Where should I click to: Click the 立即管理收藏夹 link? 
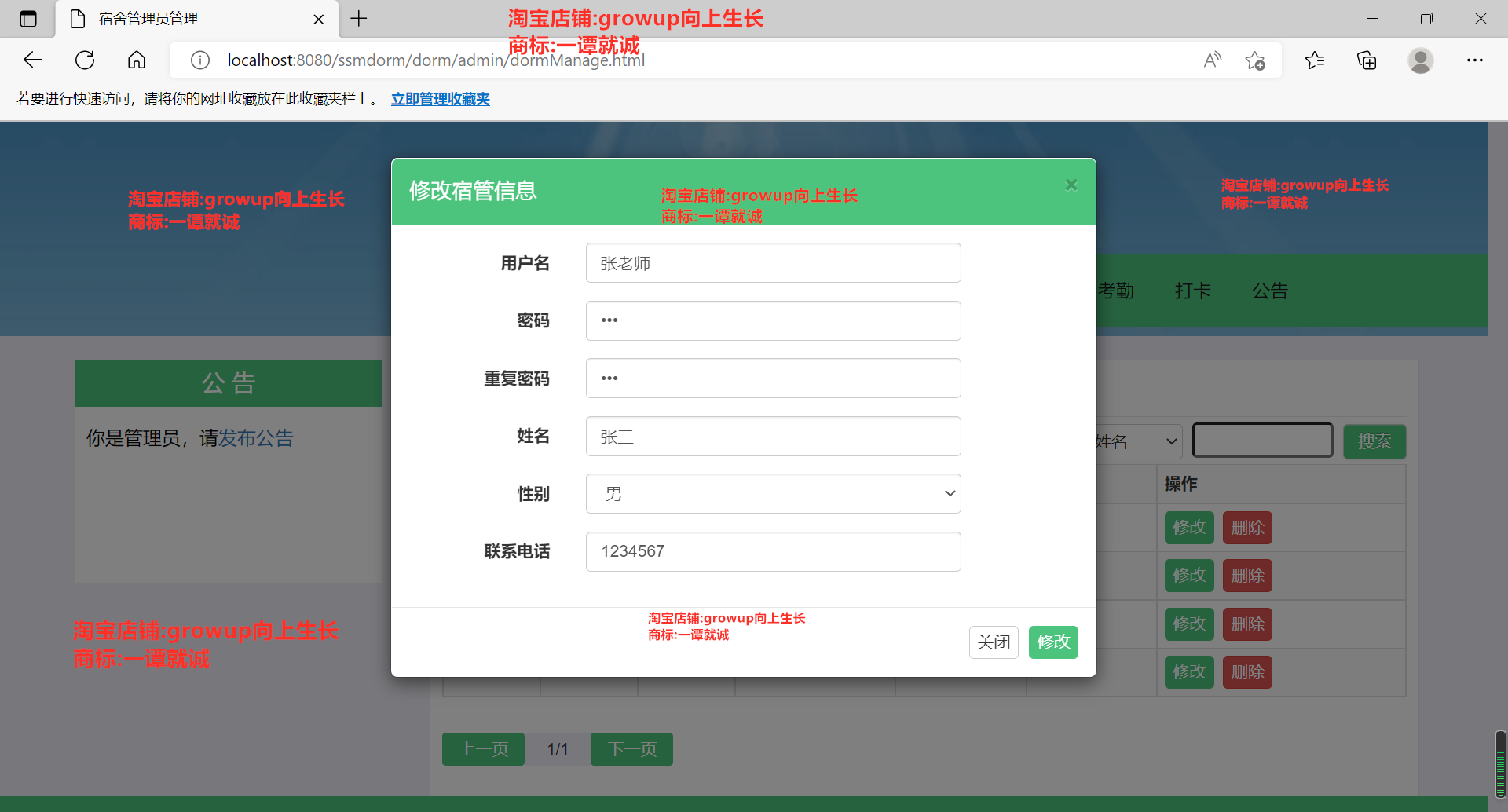pos(441,99)
